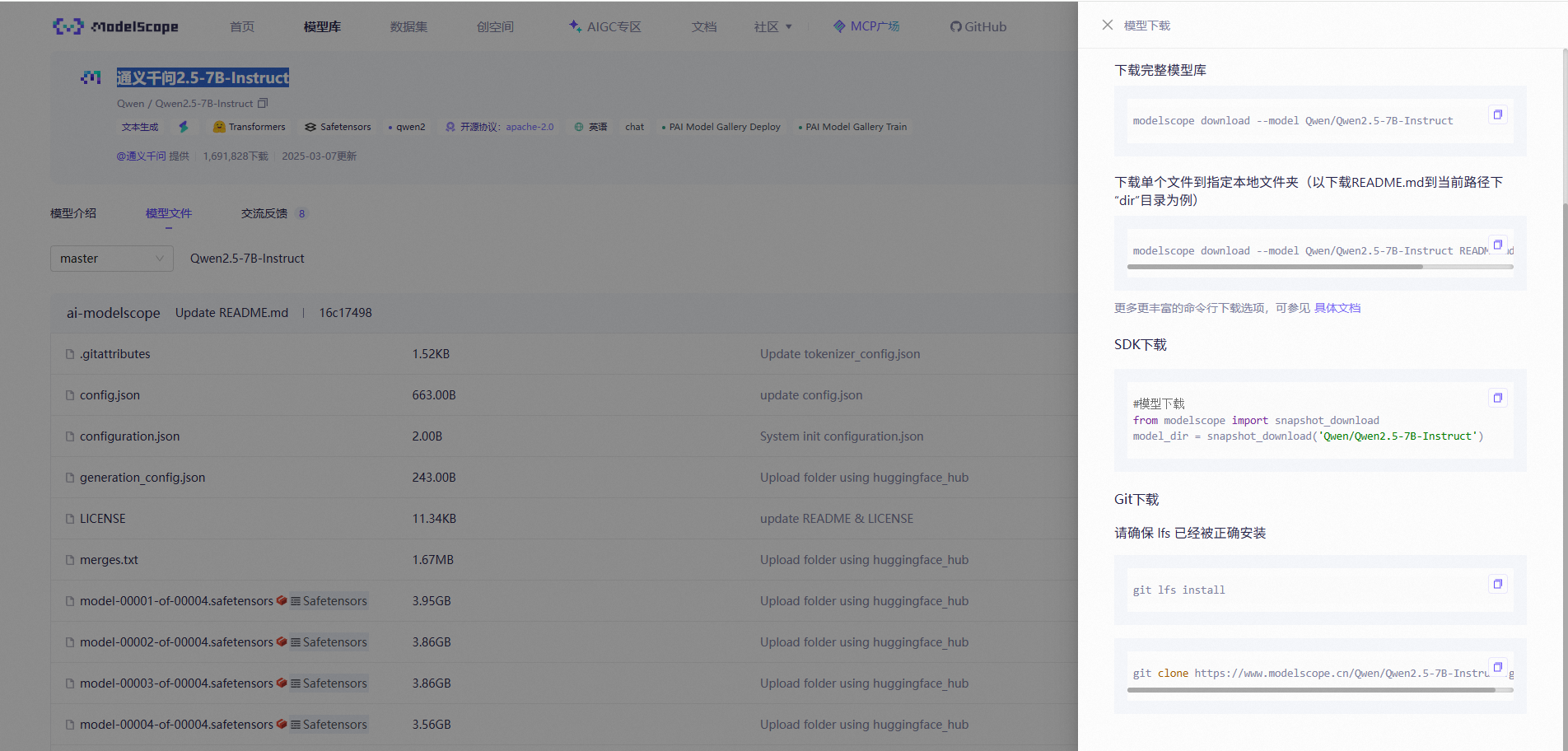This screenshot has height=751, width=1568.
Task: Open model-00003-of-00004.safetensors file
Action: point(176,683)
